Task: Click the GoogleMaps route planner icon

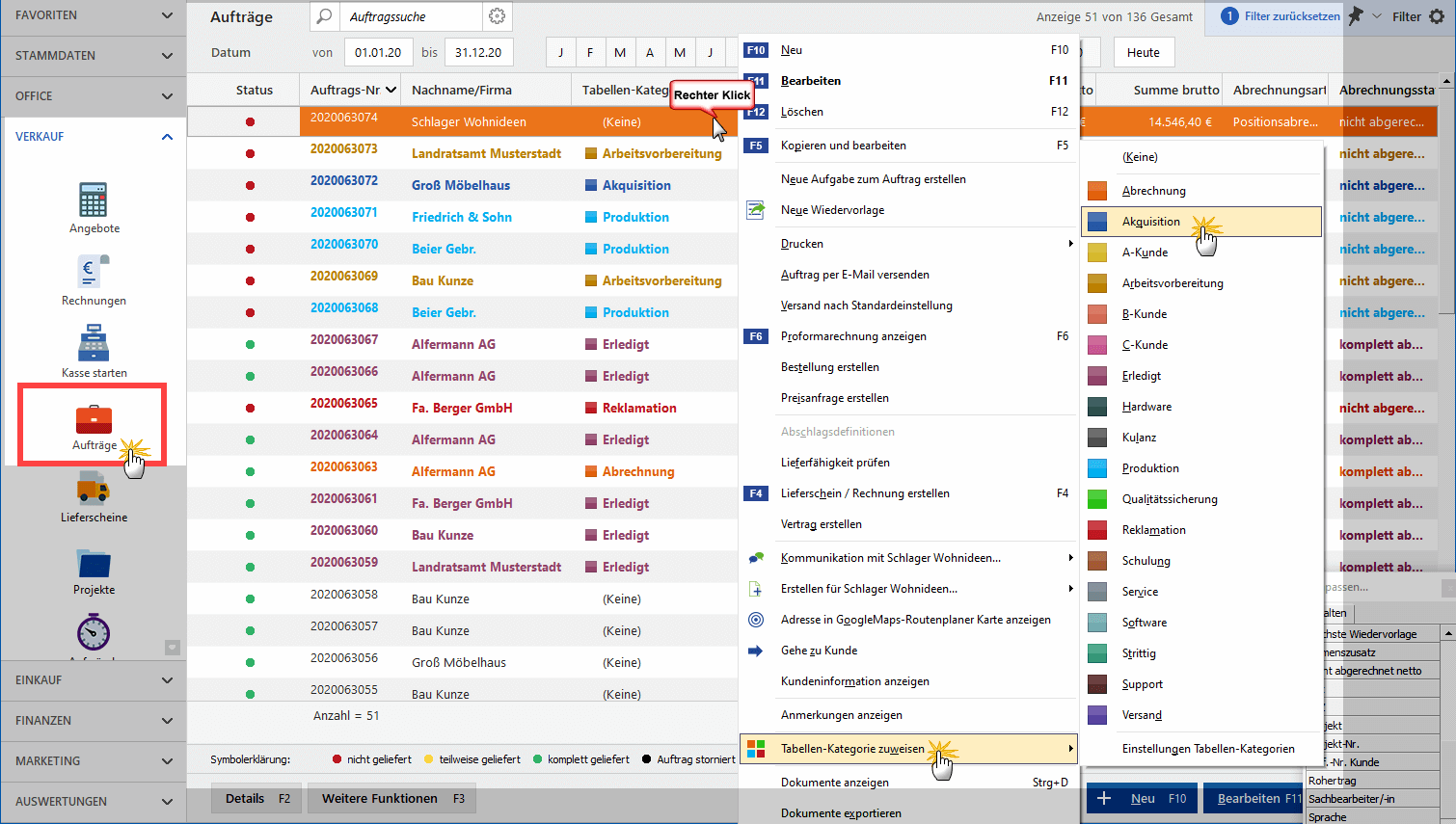Action: click(x=756, y=620)
